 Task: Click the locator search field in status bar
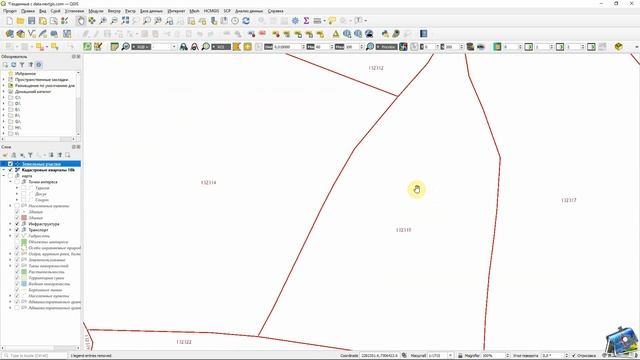[34, 356]
